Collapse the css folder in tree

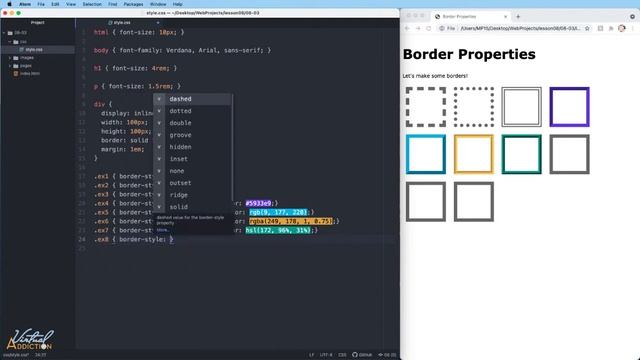tap(10, 42)
